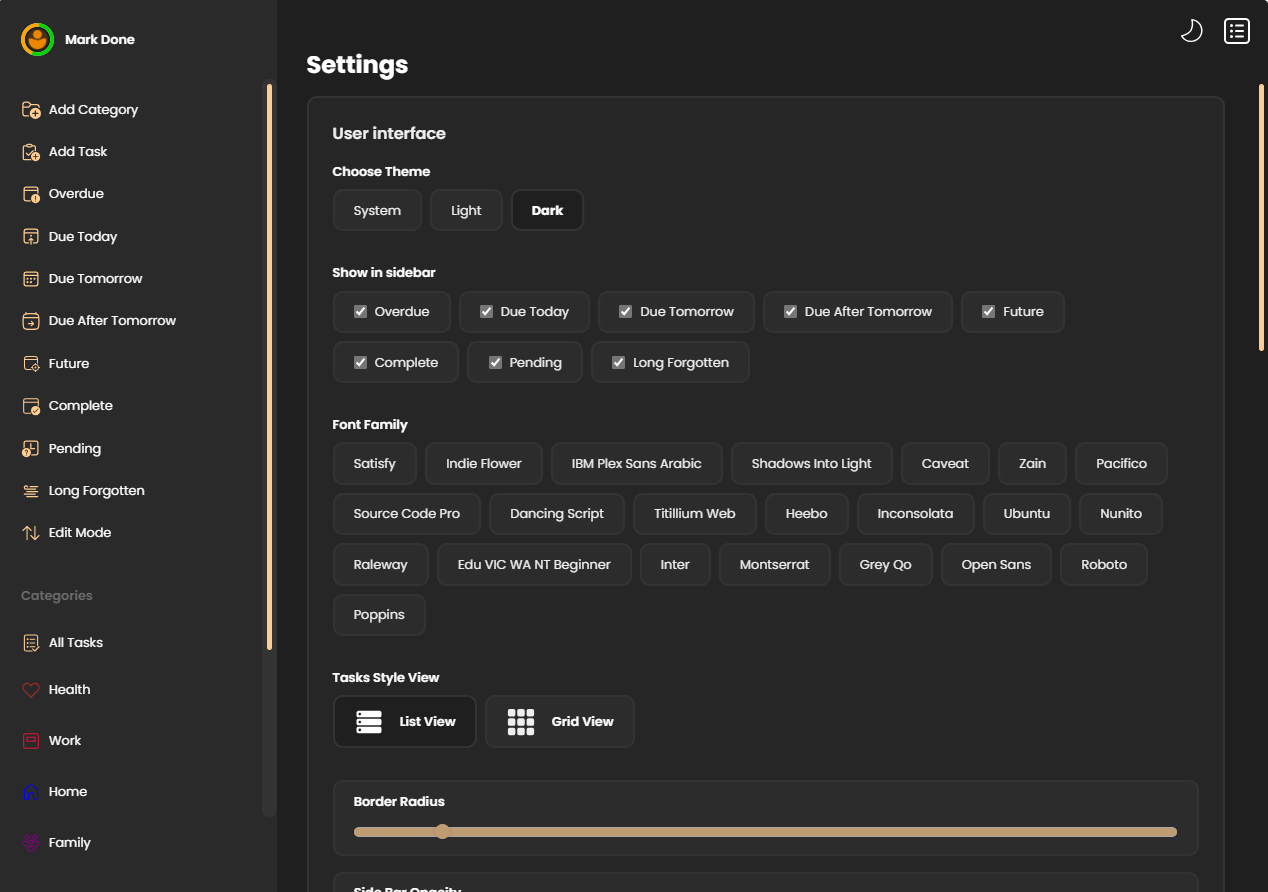Uncheck the Due Tomorrow checkbox
The height and width of the screenshot is (892, 1268).
click(x=626, y=312)
